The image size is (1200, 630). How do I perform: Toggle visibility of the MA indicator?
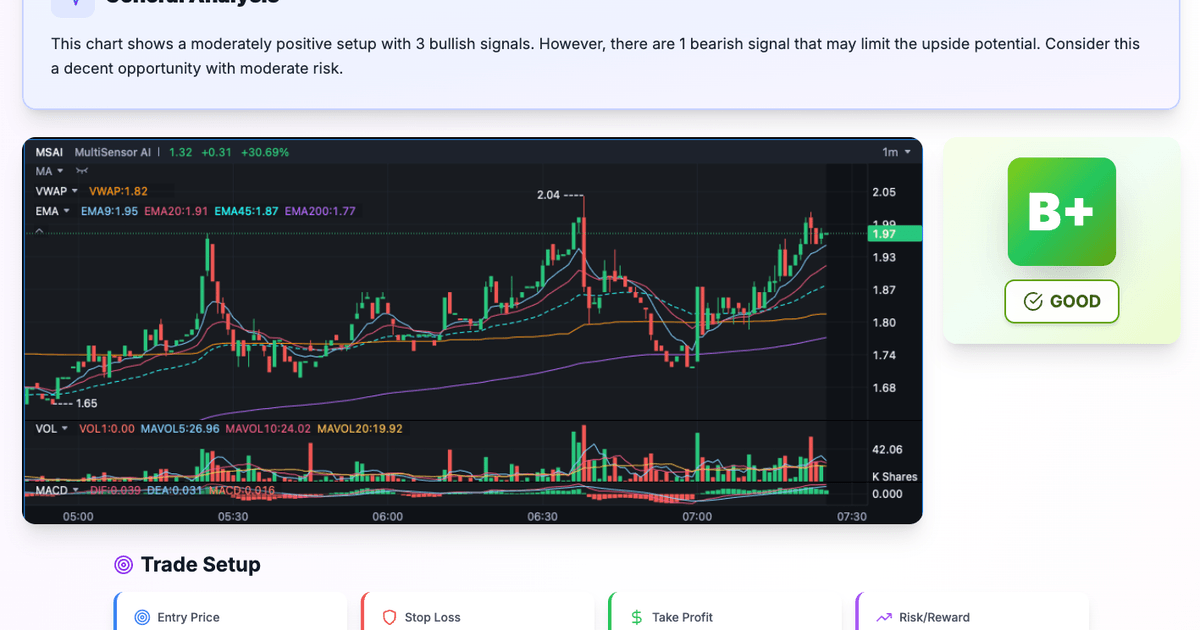81,171
